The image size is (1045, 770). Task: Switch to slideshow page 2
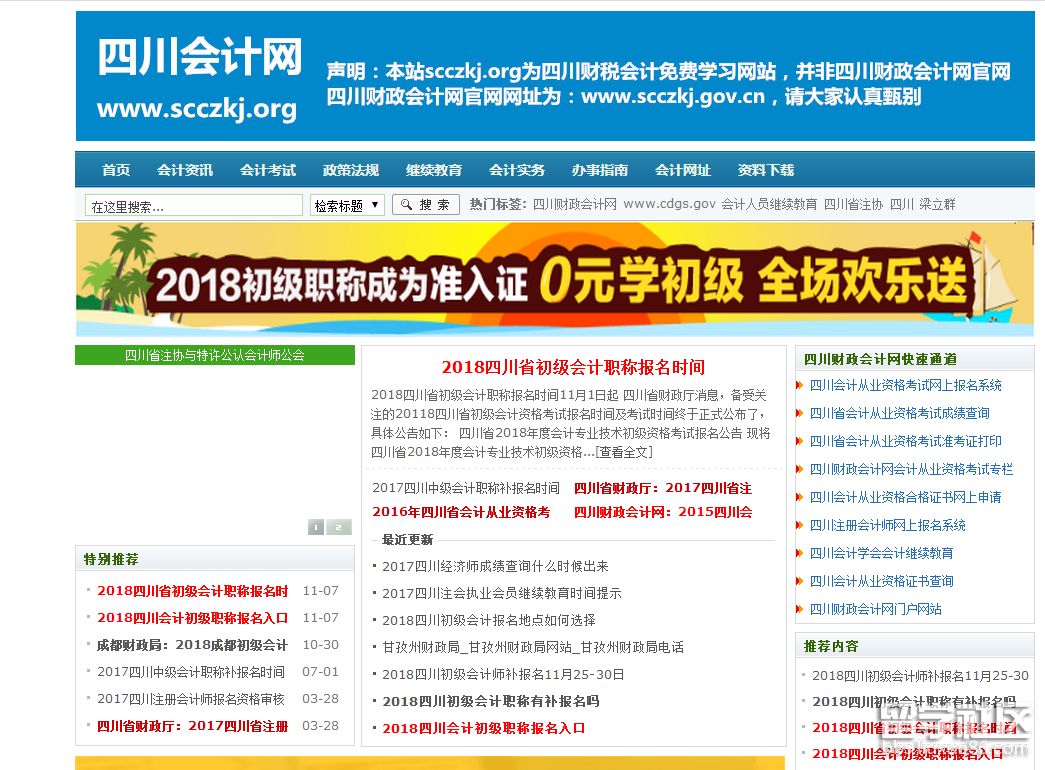(x=337, y=526)
